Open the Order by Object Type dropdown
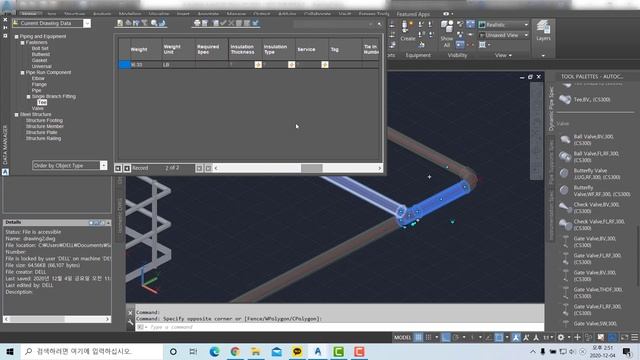Image resolution: width=640 pixels, height=360 pixels. (x=103, y=165)
